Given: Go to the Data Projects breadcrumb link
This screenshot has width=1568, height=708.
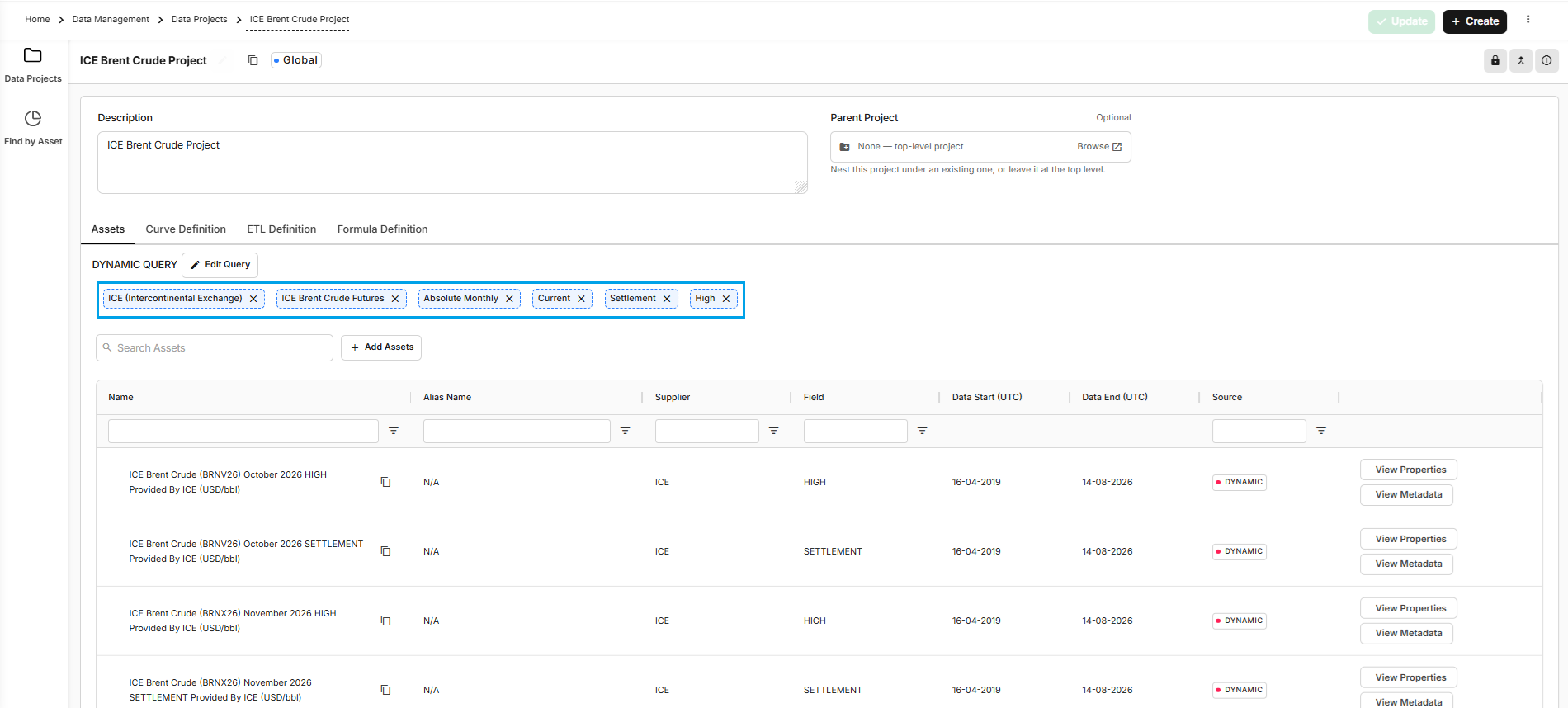Looking at the screenshot, I should (199, 19).
